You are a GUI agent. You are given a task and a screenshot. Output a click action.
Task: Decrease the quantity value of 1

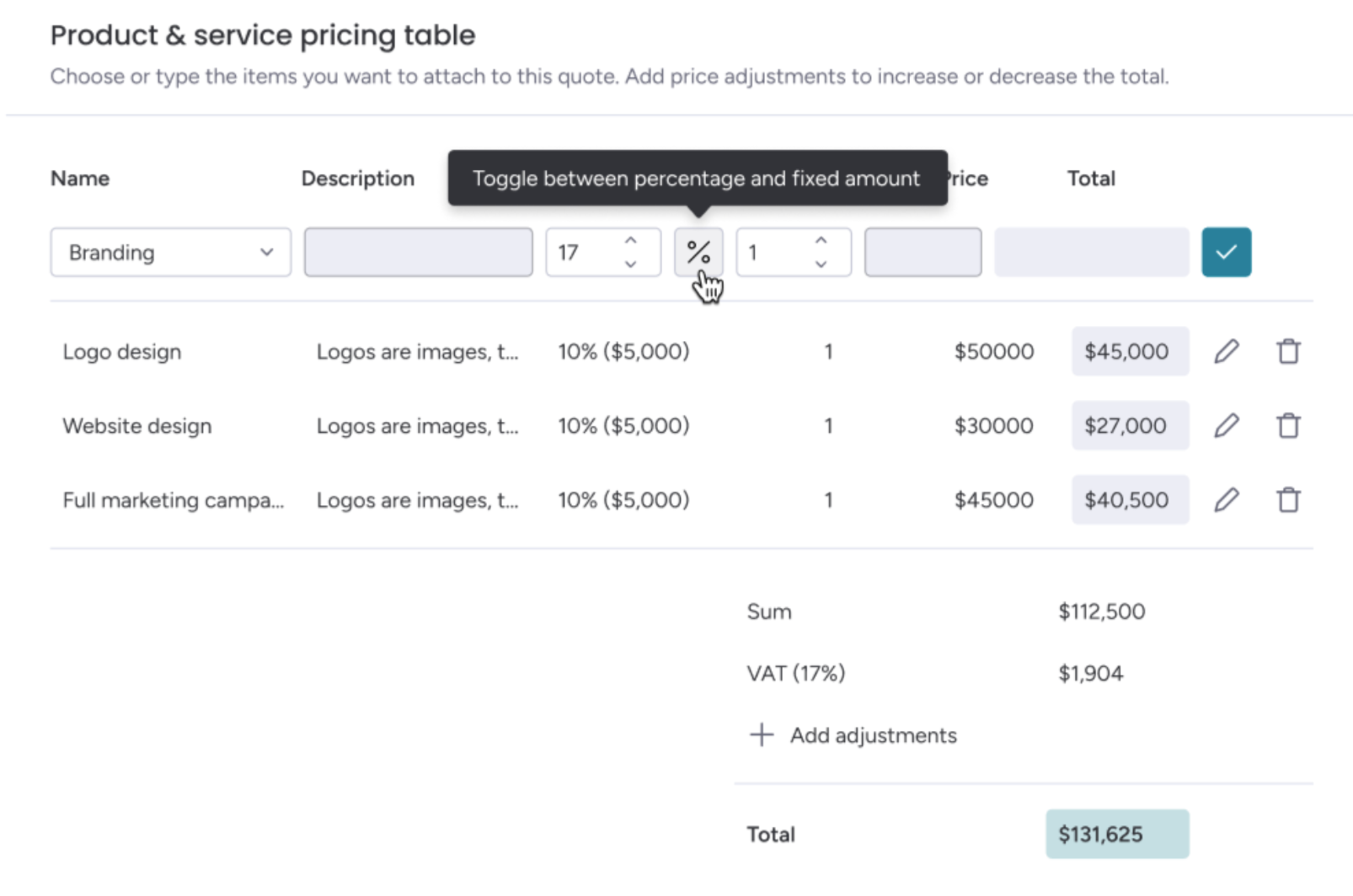pyautogui.click(x=821, y=264)
